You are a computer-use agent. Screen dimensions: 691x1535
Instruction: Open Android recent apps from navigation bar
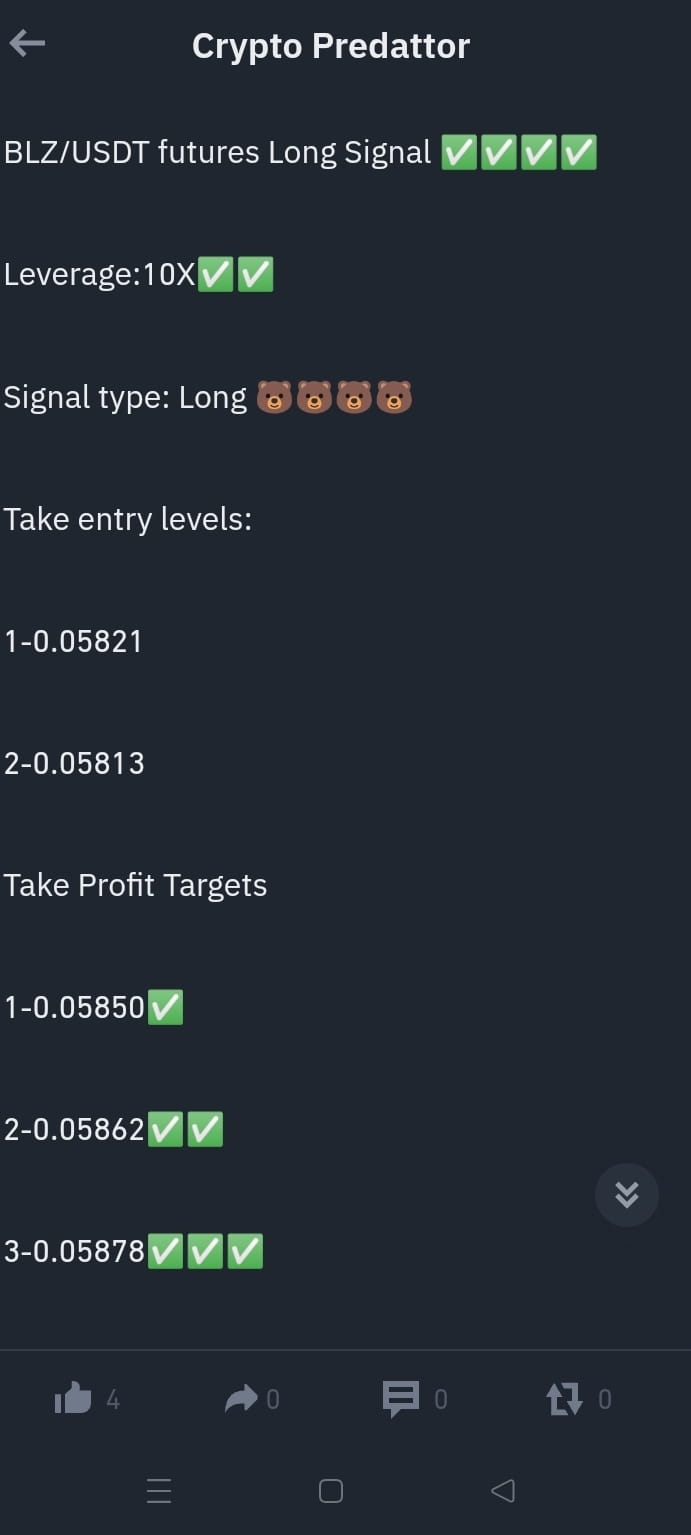(159, 1490)
